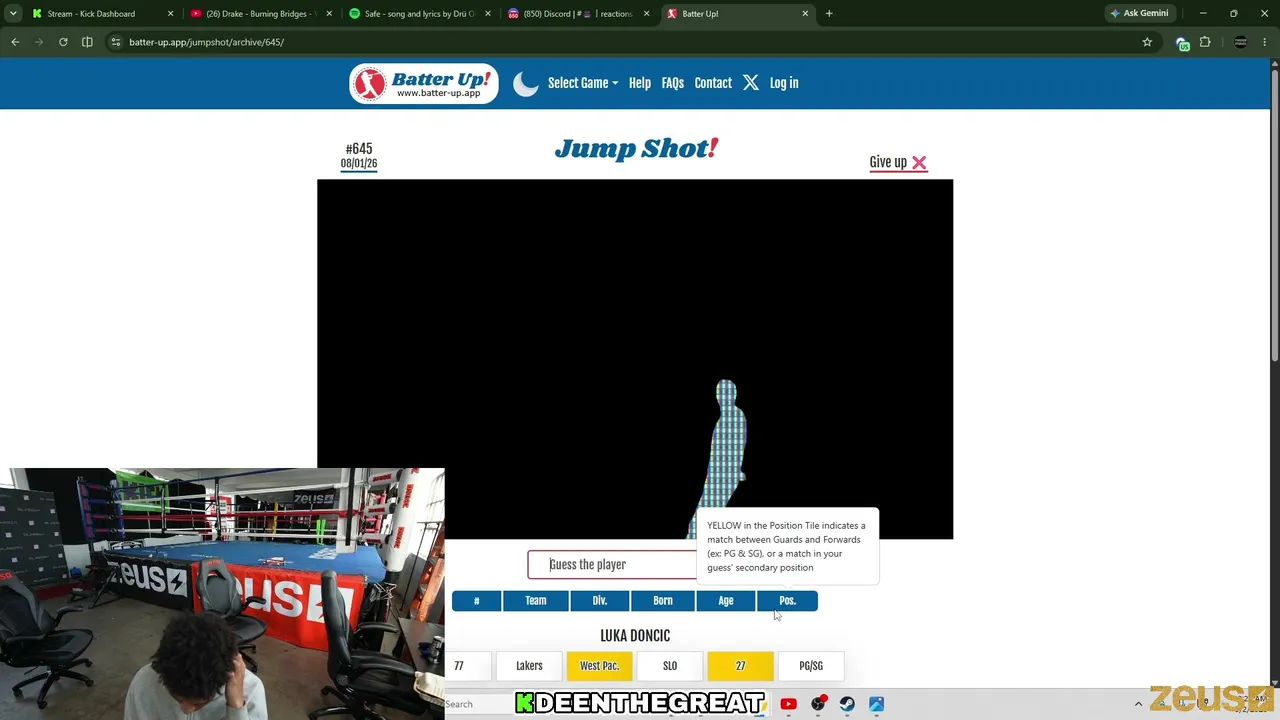
Task: Open OBS Studio from the taskbar
Action: pos(818,705)
